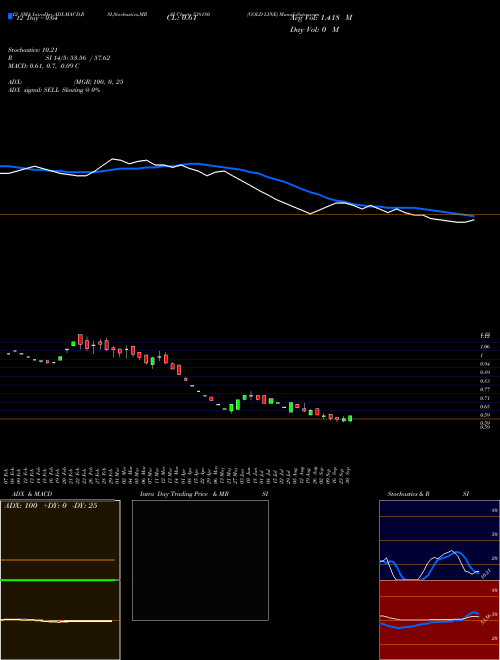Click the 'ADX: 100 +DY: 0 -DY: 25' header
Image resolution: width=500 pixels, height=660 pixels.
(x=51, y=506)
